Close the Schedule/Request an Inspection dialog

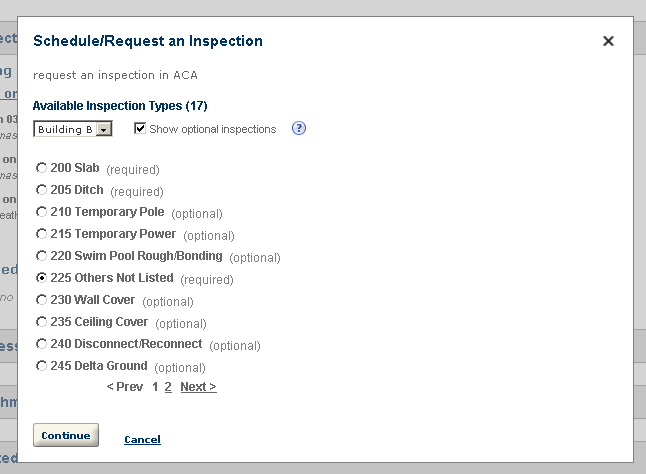[608, 41]
